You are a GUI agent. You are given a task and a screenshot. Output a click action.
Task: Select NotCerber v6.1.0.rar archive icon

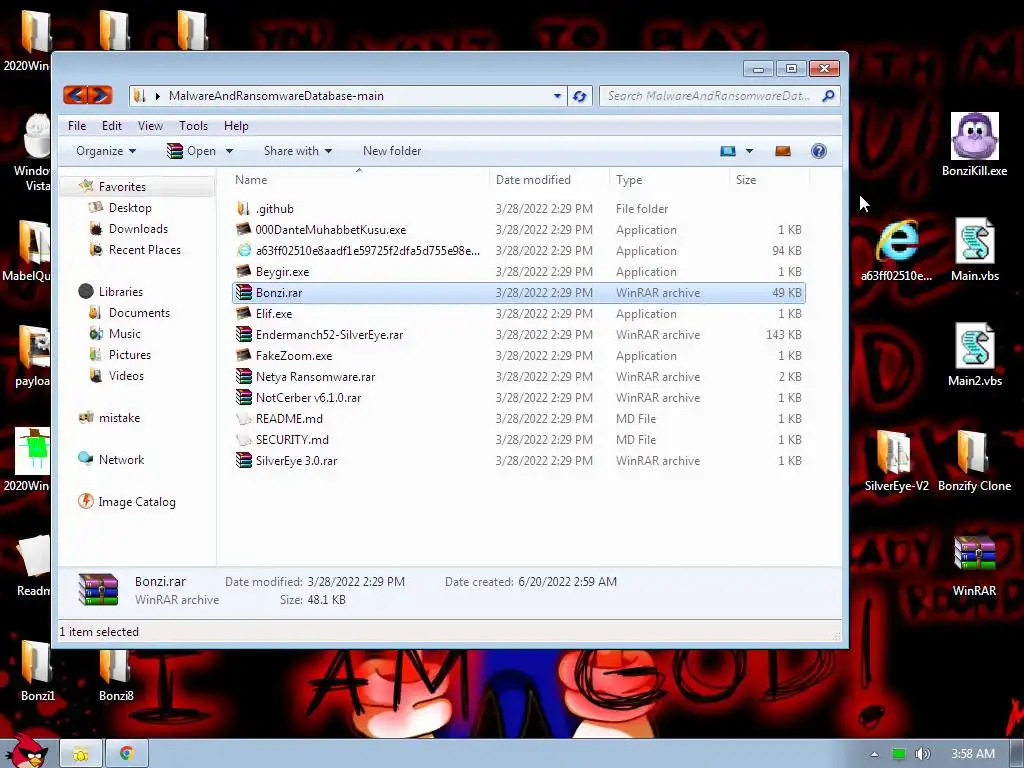click(x=244, y=398)
